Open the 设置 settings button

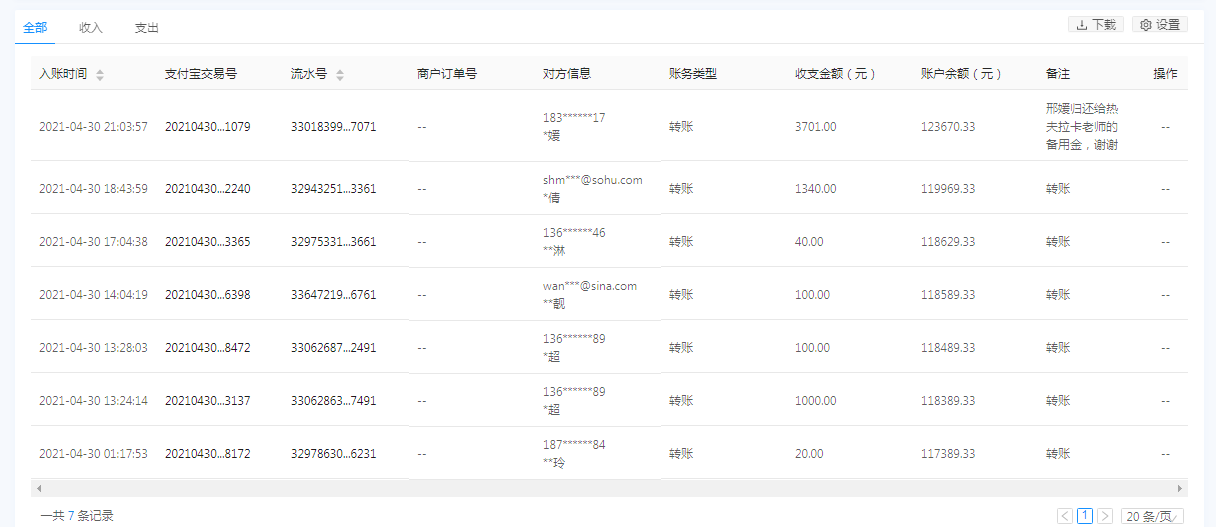coord(1160,25)
